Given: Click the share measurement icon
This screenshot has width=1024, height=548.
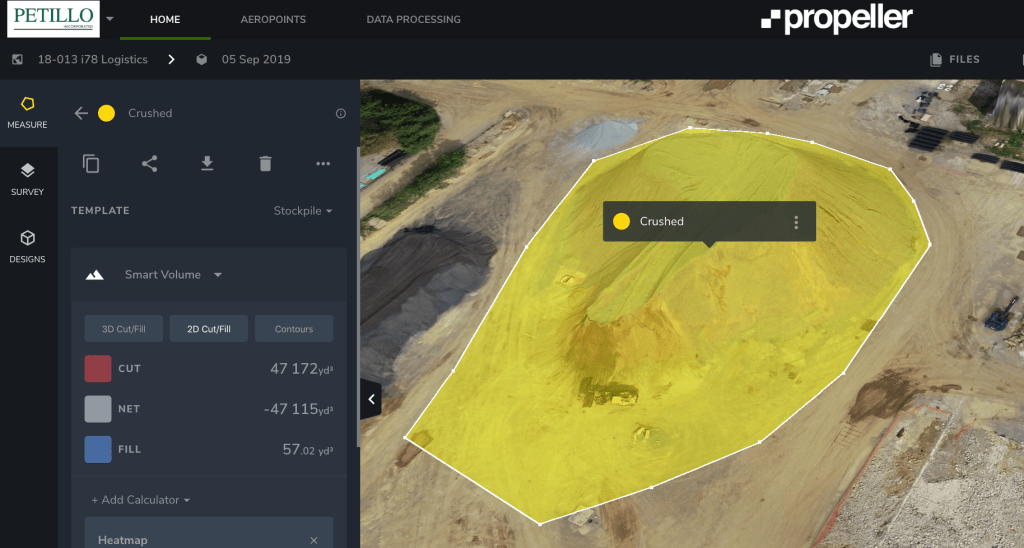Looking at the screenshot, I should pos(149,164).
